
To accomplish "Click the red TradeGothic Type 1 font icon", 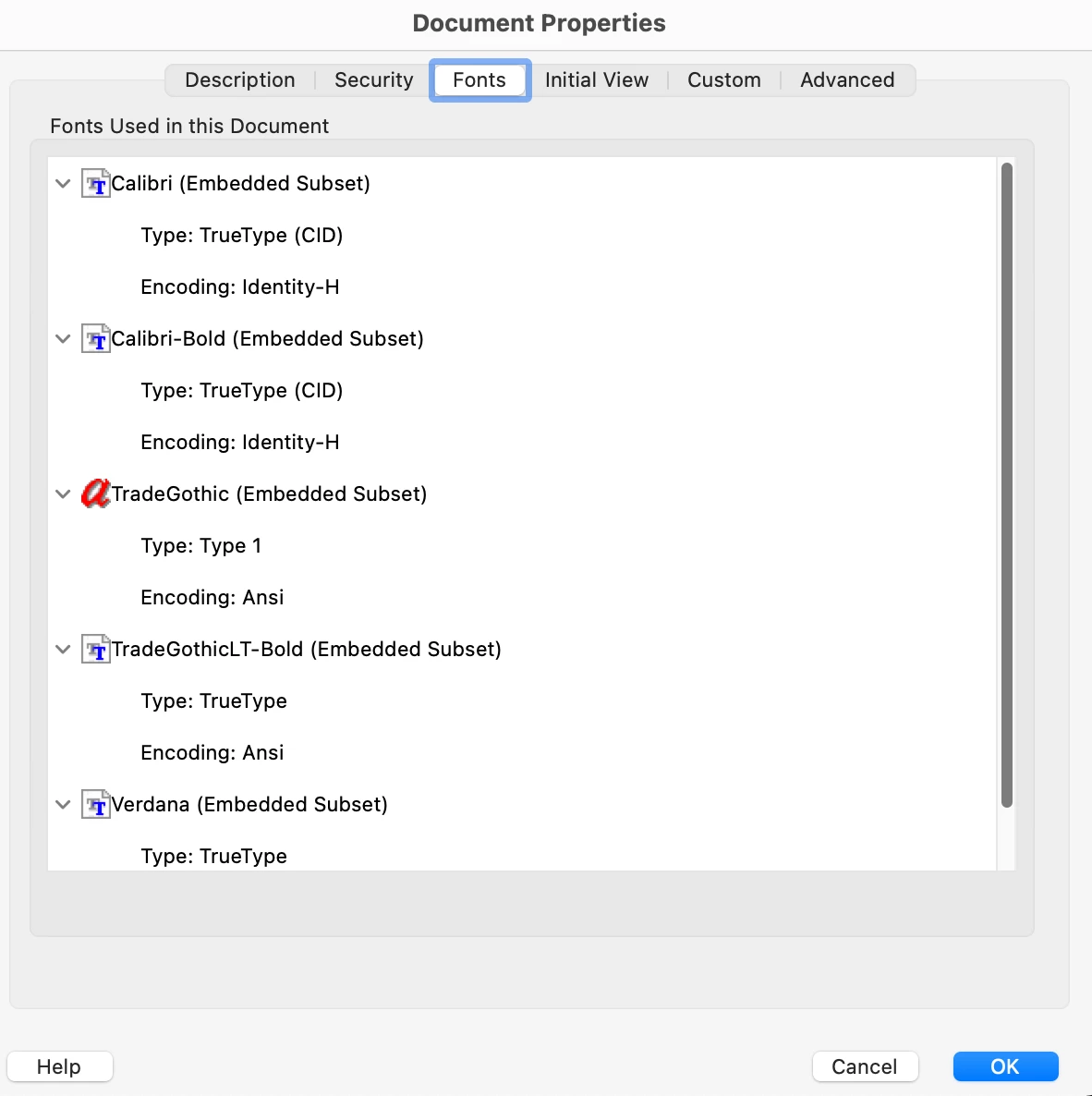I will pos(96,493).
